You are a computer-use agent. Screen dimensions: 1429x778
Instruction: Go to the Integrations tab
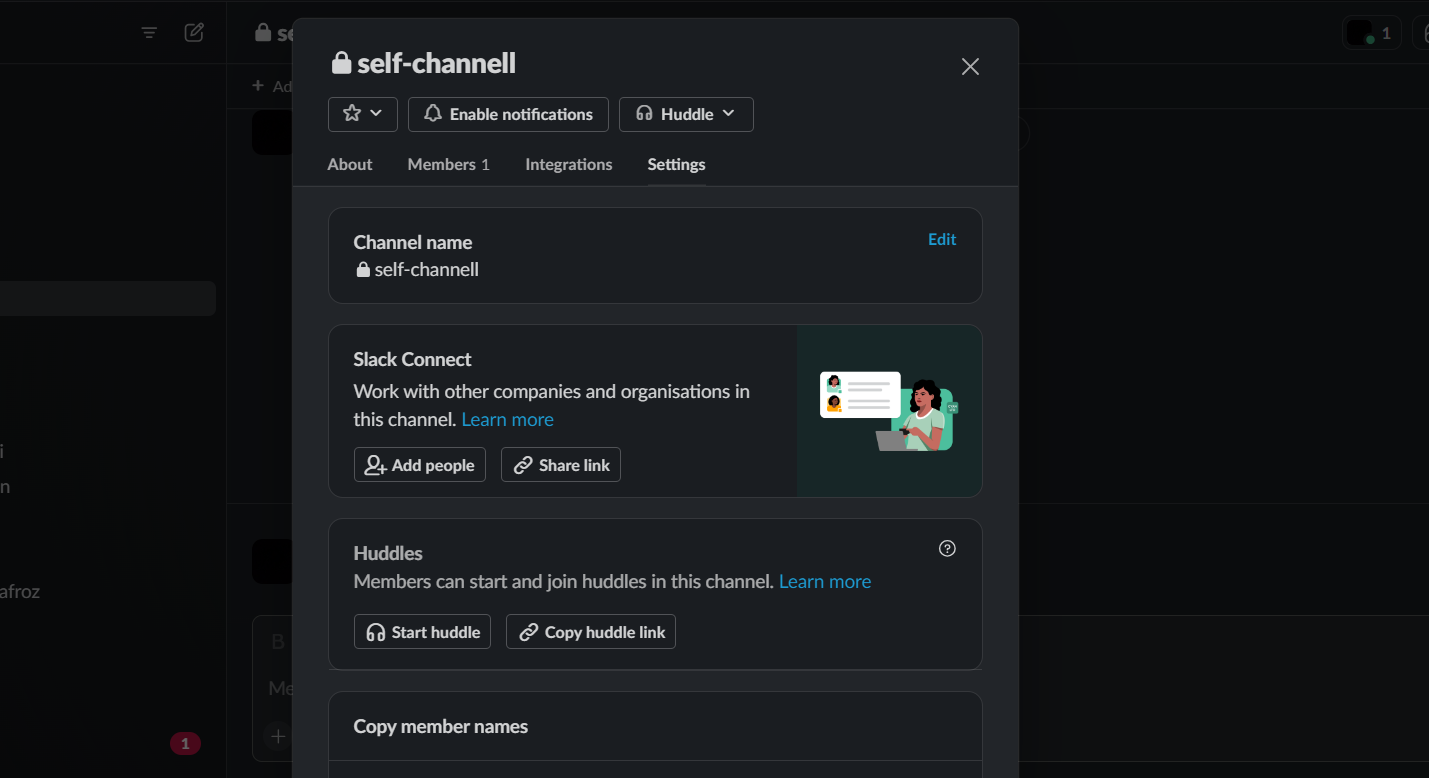tap(569, 164)
